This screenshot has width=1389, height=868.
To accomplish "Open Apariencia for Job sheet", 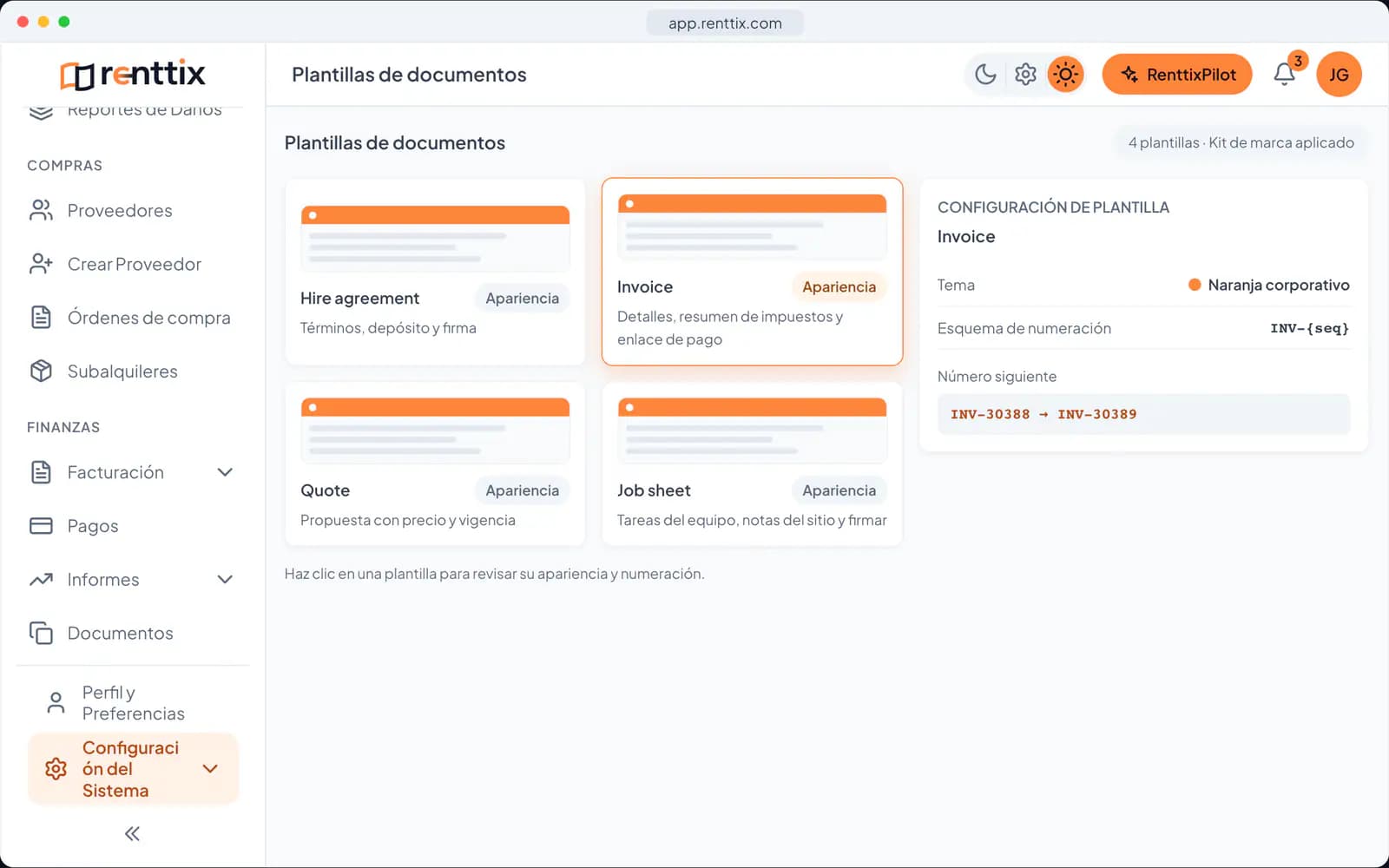I will tap(839, 490).
